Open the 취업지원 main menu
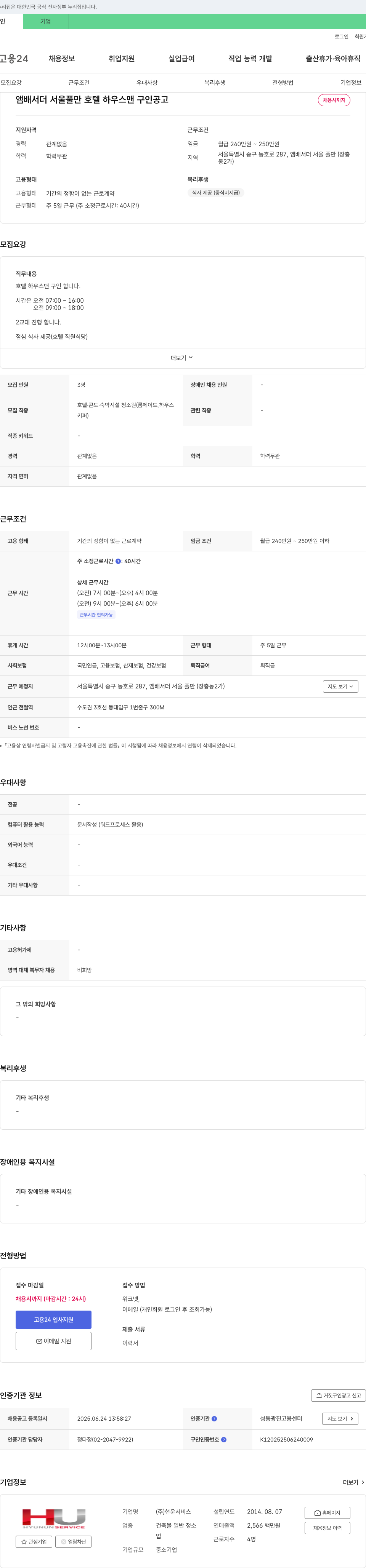This screenshot has width=366, height=1568. pos(121,58)
